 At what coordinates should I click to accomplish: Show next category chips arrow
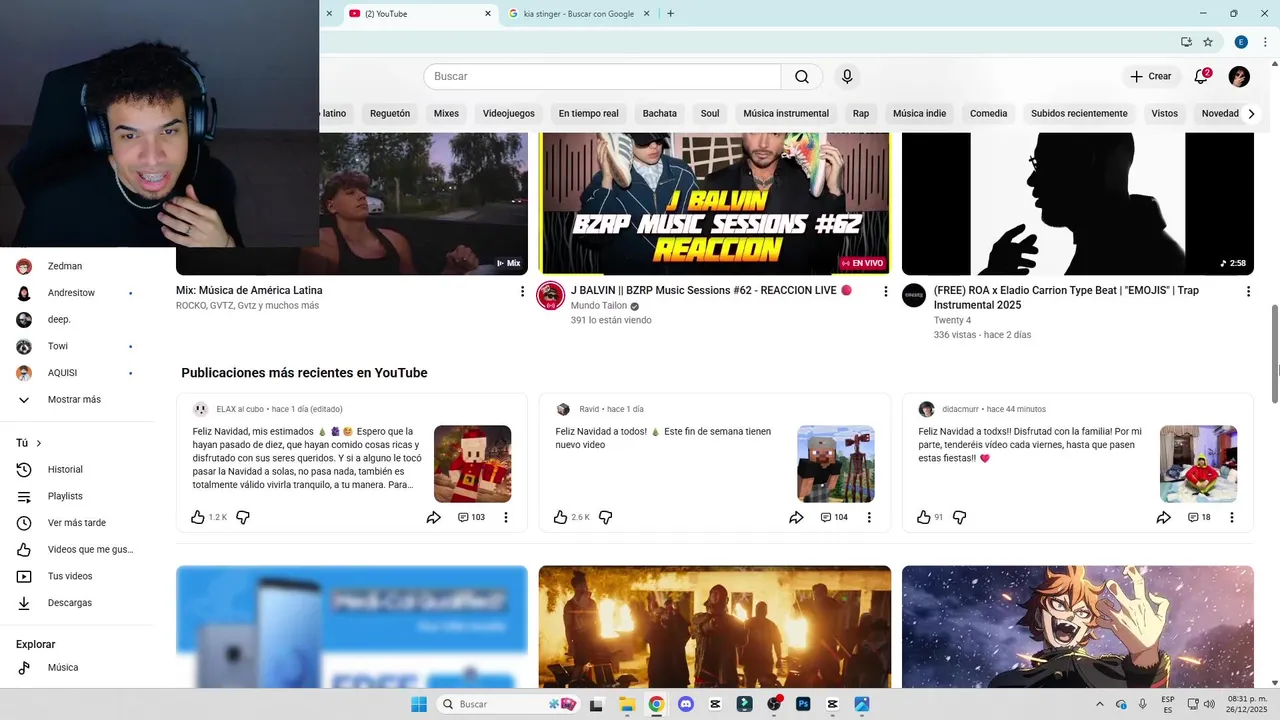1251,113
